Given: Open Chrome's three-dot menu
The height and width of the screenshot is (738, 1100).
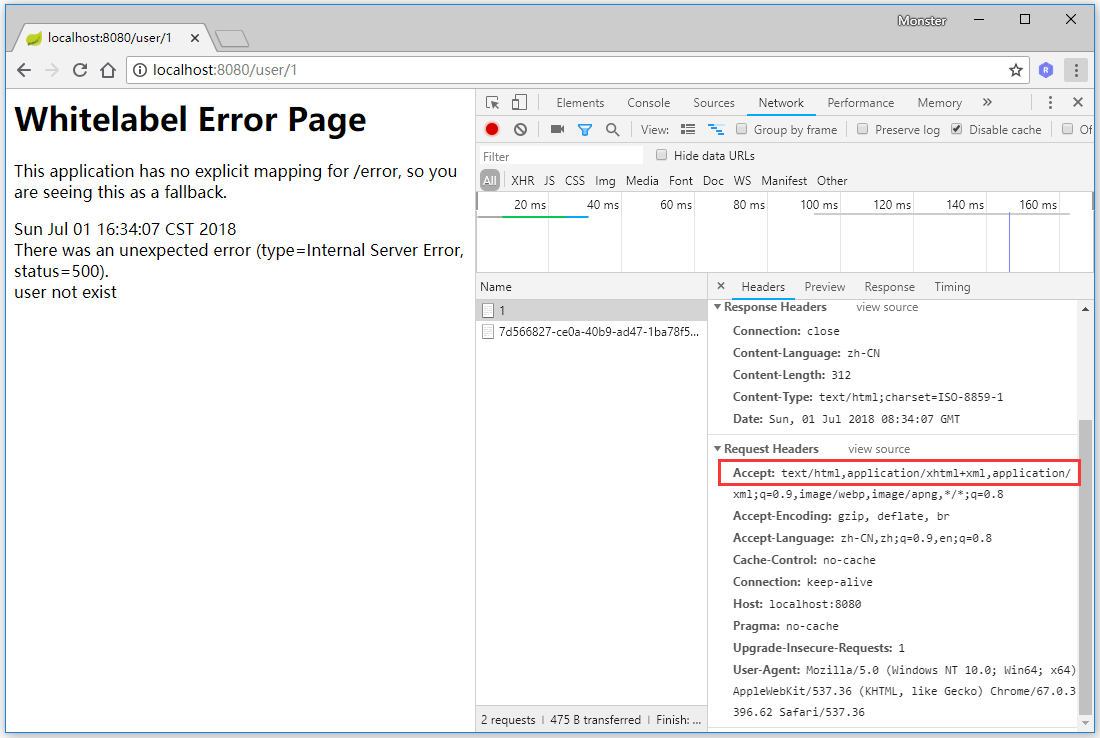Looking at the screenshot, I should [1075, 70].
